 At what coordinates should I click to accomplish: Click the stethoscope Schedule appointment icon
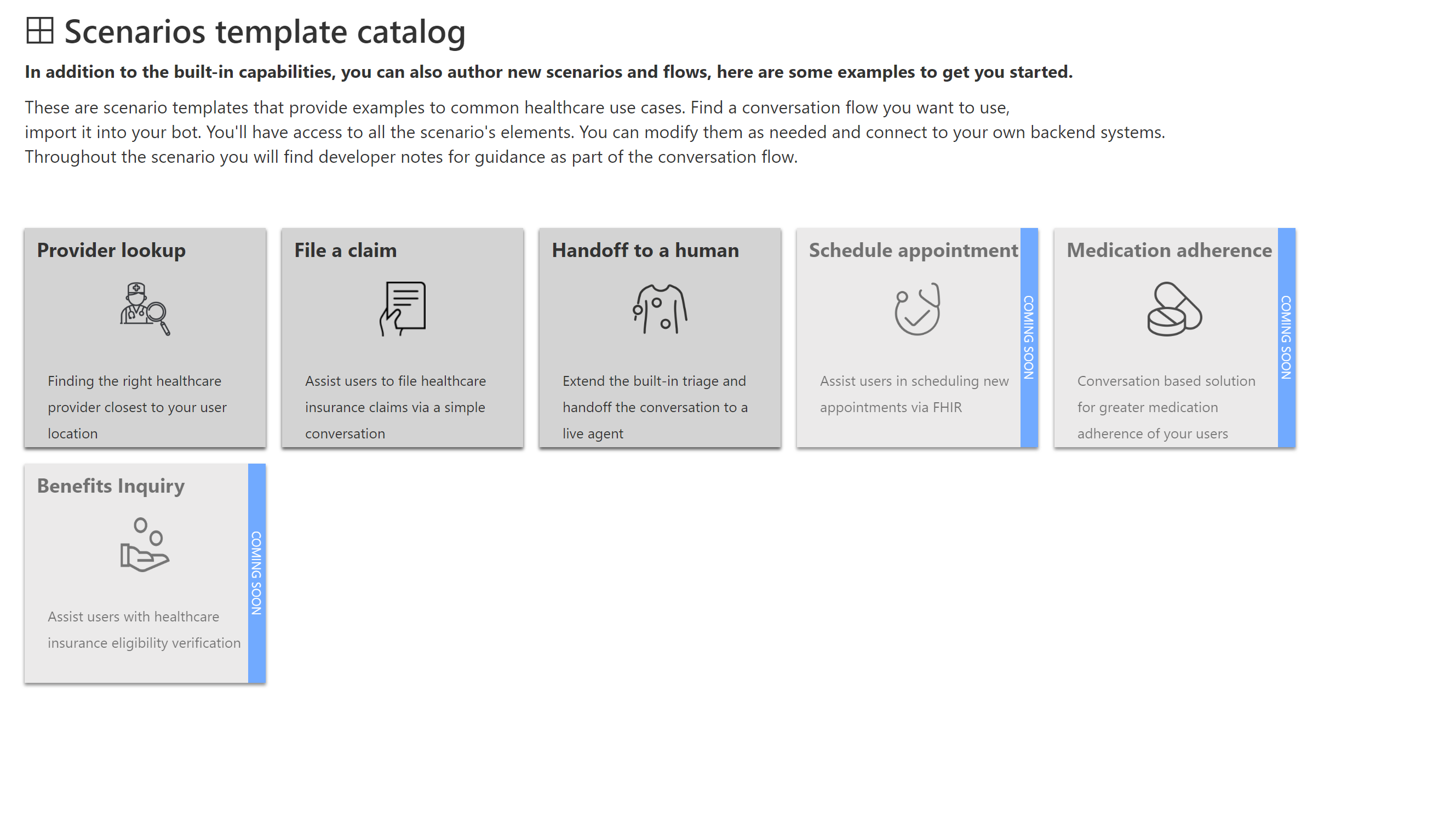tap(917, 309)
